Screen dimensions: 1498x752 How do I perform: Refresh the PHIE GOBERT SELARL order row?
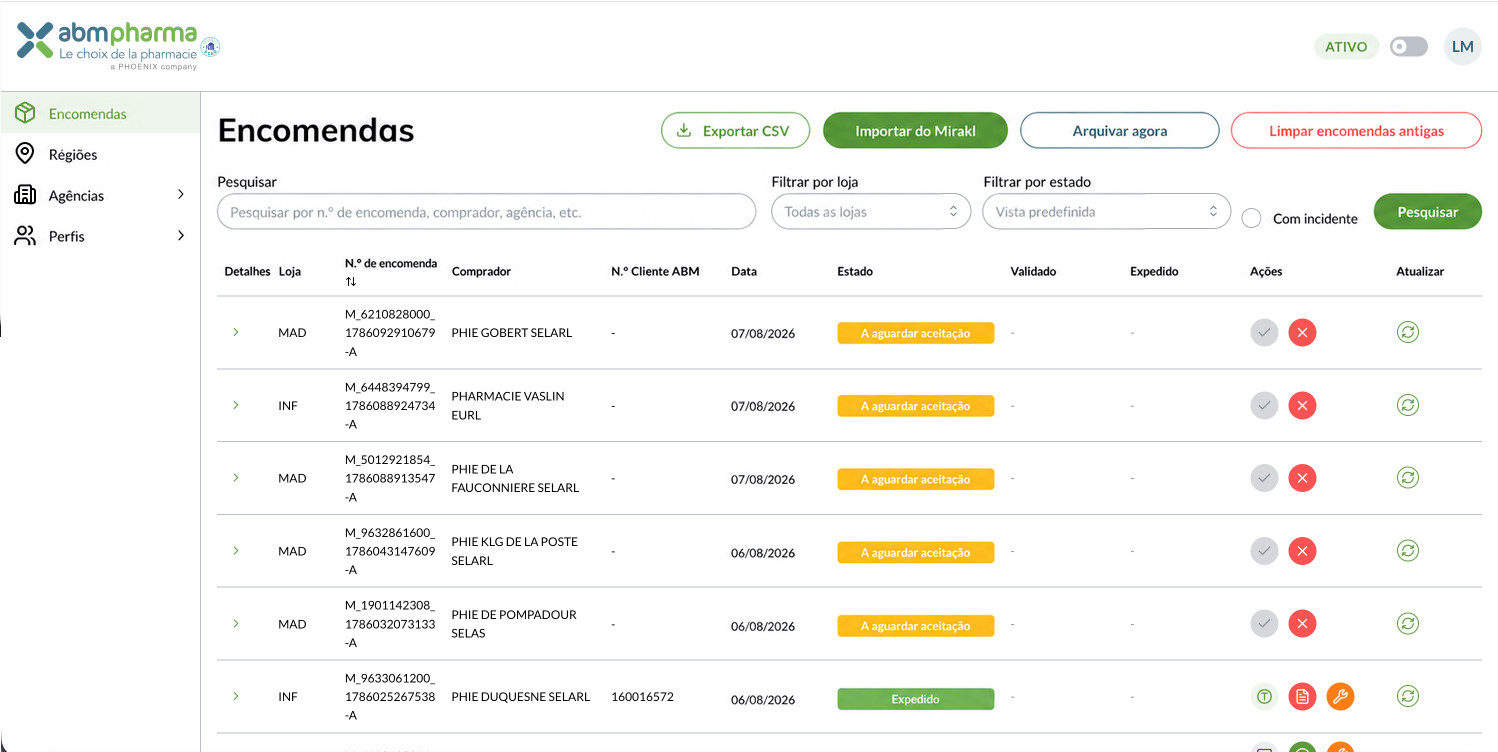(1408, 333)
